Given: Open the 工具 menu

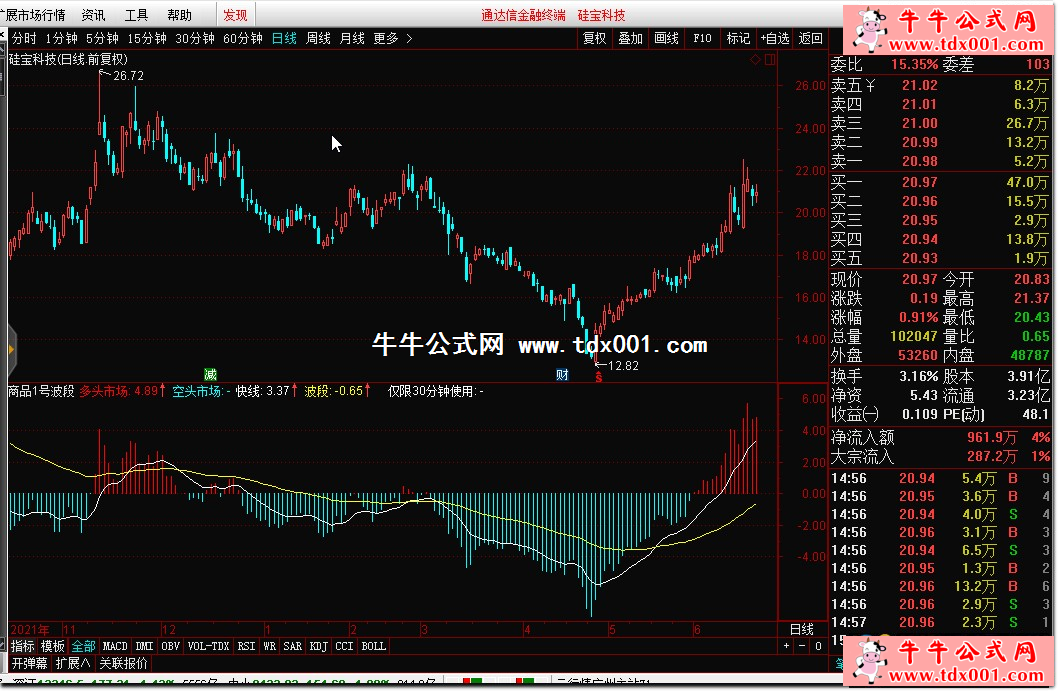Looking at the screenshot, I should point(137,15).
